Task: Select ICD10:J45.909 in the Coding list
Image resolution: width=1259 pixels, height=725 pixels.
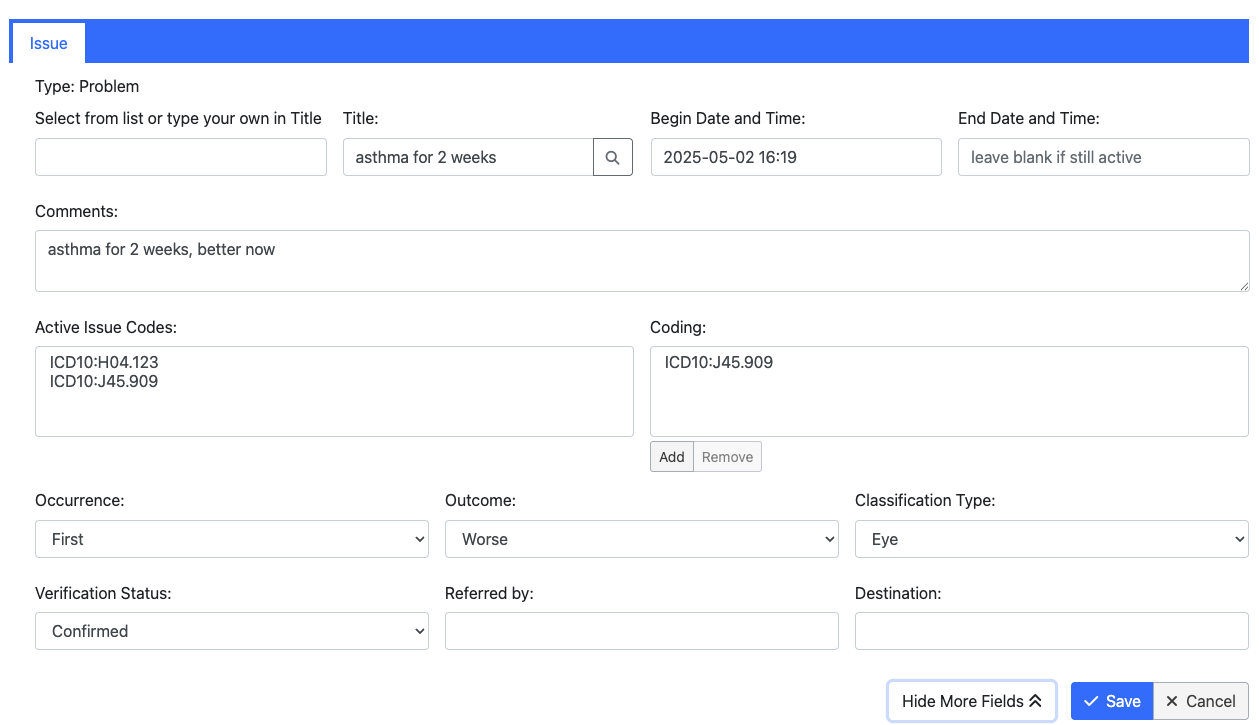Action: coord(719,362)
